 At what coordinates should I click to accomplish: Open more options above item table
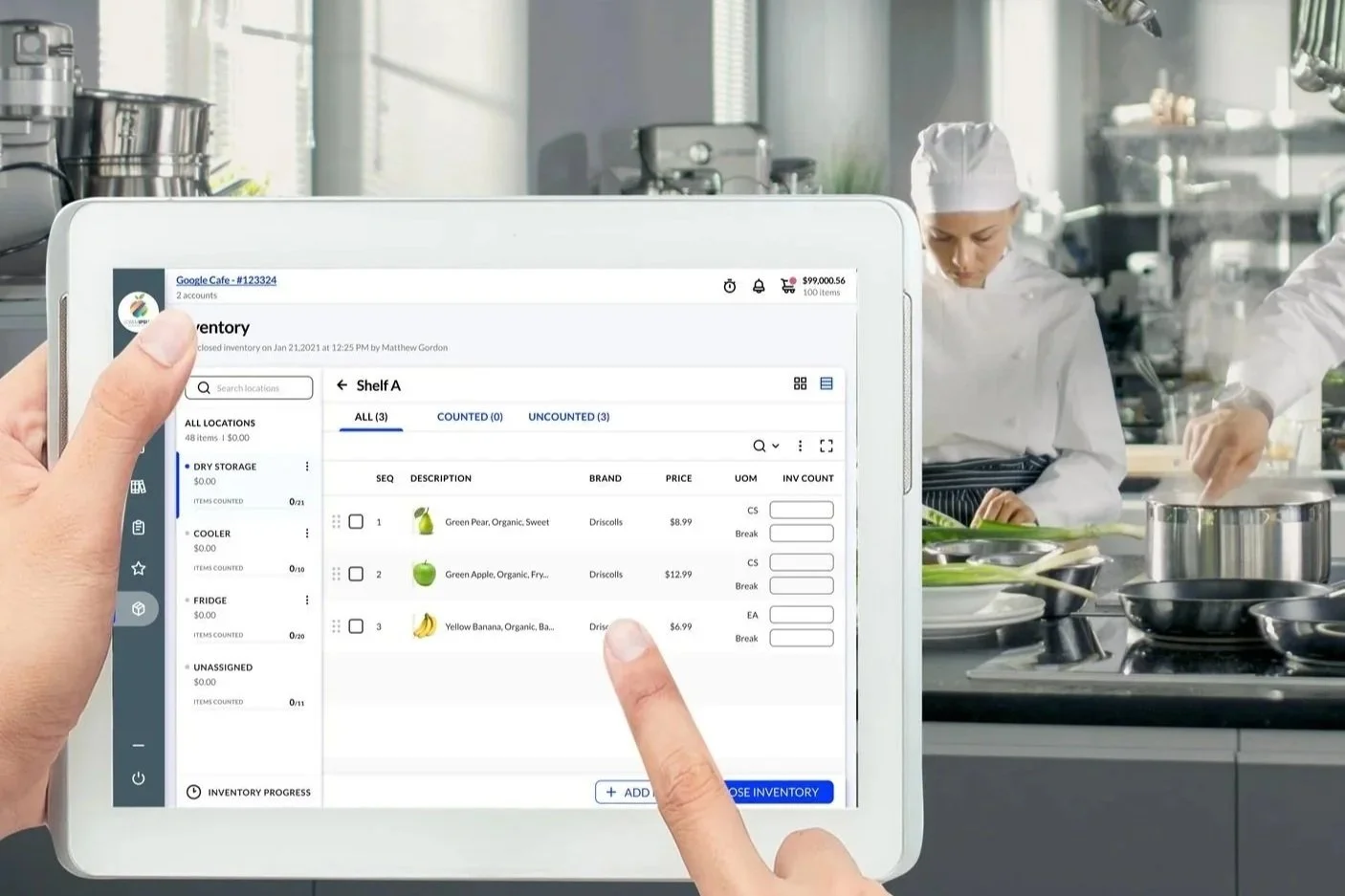click(801, 446)
